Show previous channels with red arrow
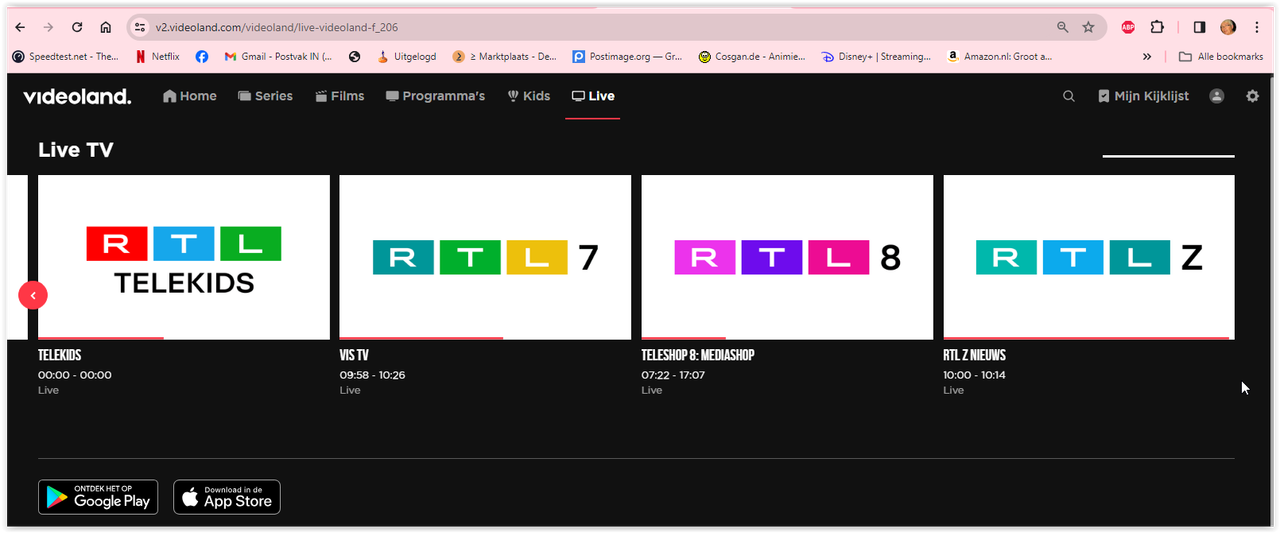 click(33, 295)
